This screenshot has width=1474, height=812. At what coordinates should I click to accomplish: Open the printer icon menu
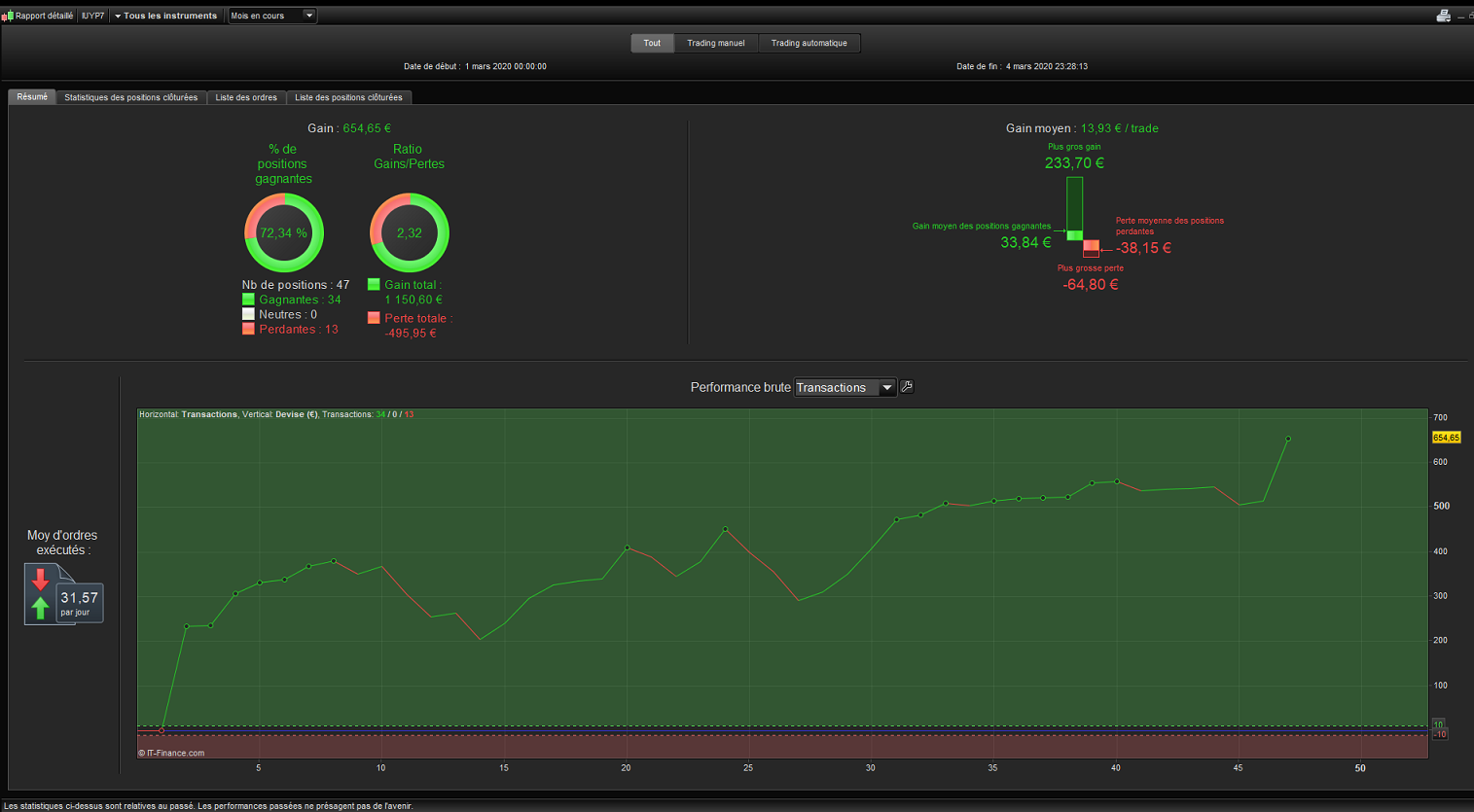[x=1443, y=16]
